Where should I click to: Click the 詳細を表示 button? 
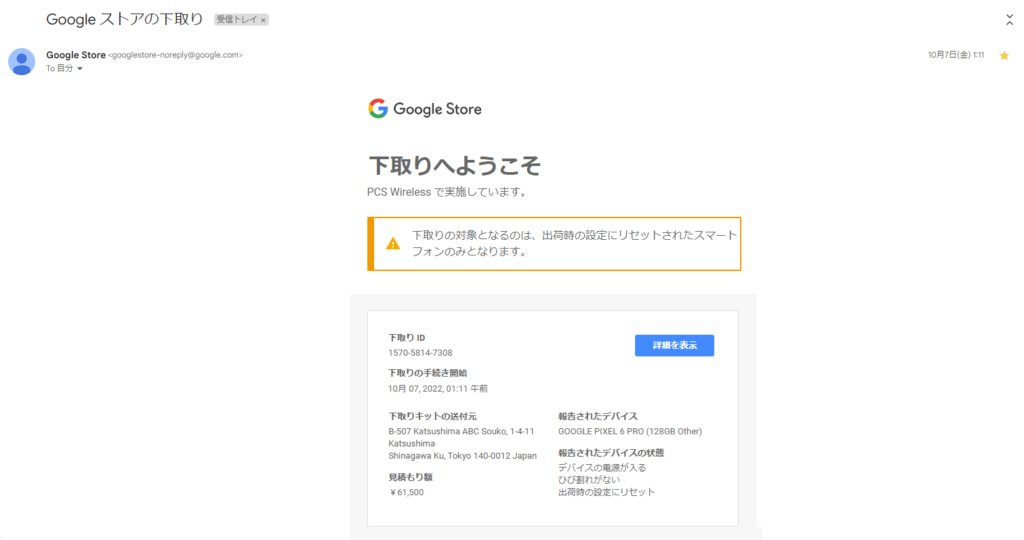(674, 345)
